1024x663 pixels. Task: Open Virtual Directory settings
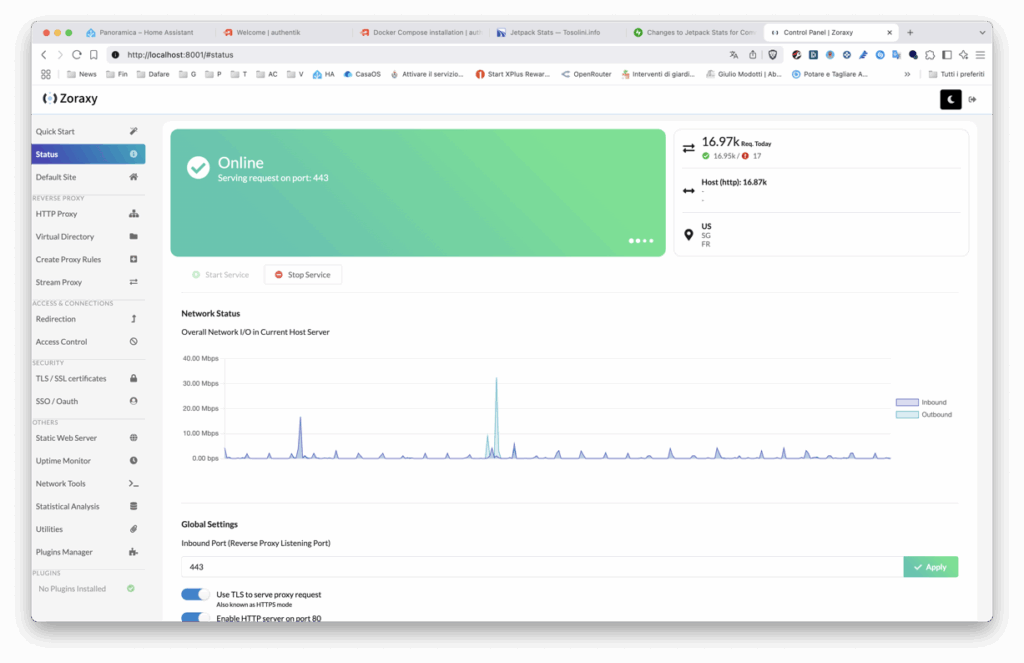click(88, 236)
